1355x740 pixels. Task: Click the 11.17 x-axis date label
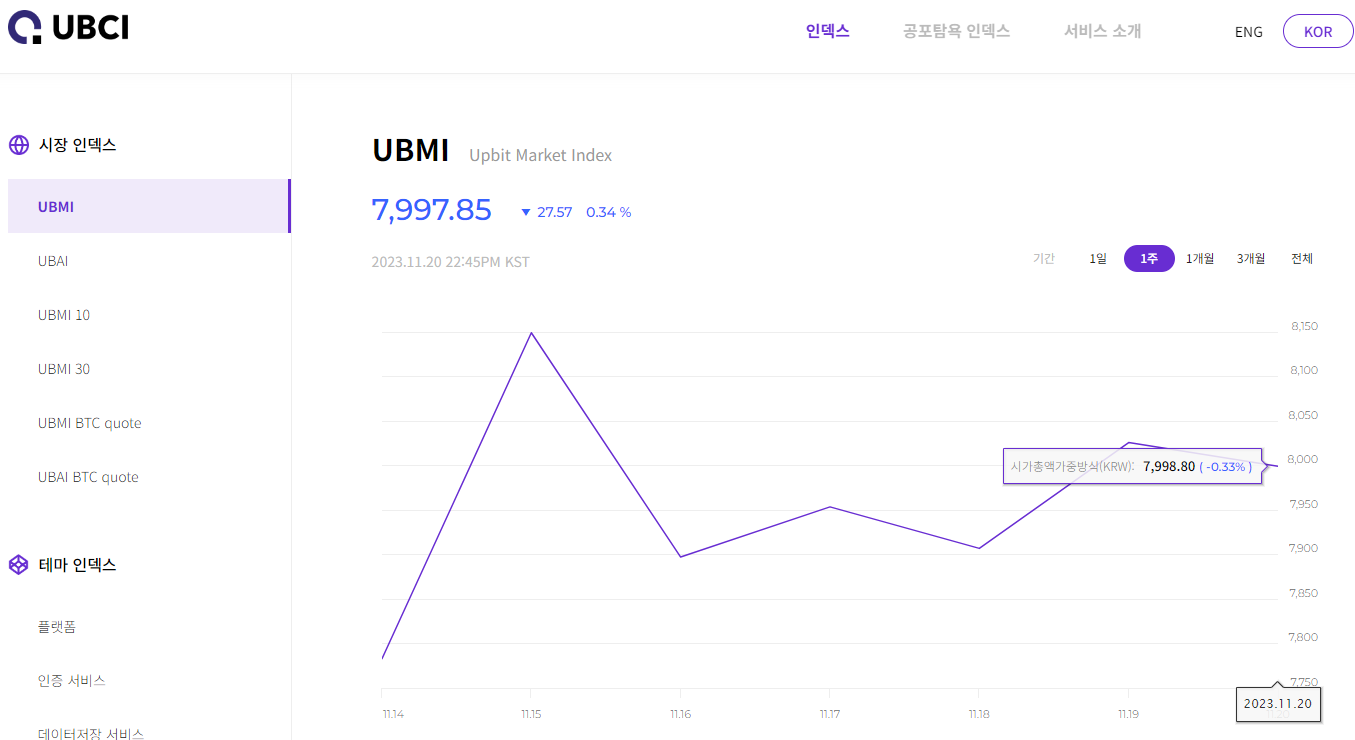(829, 714)
